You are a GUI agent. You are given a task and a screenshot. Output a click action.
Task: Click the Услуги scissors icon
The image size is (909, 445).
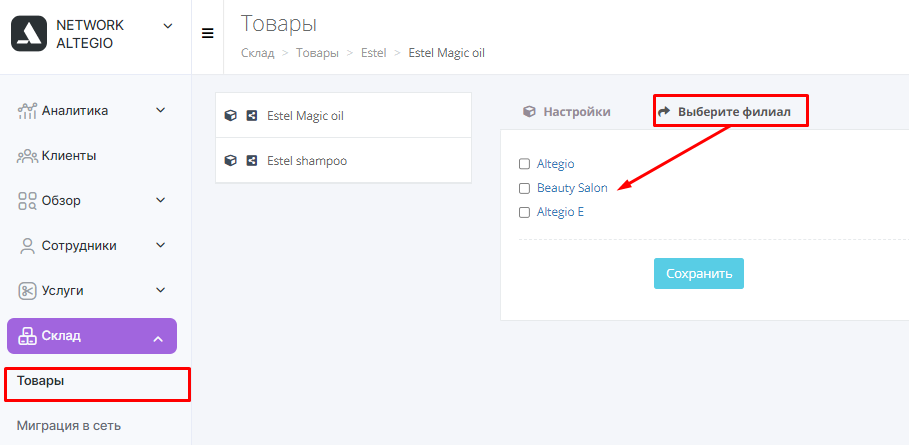pos(27,291)
